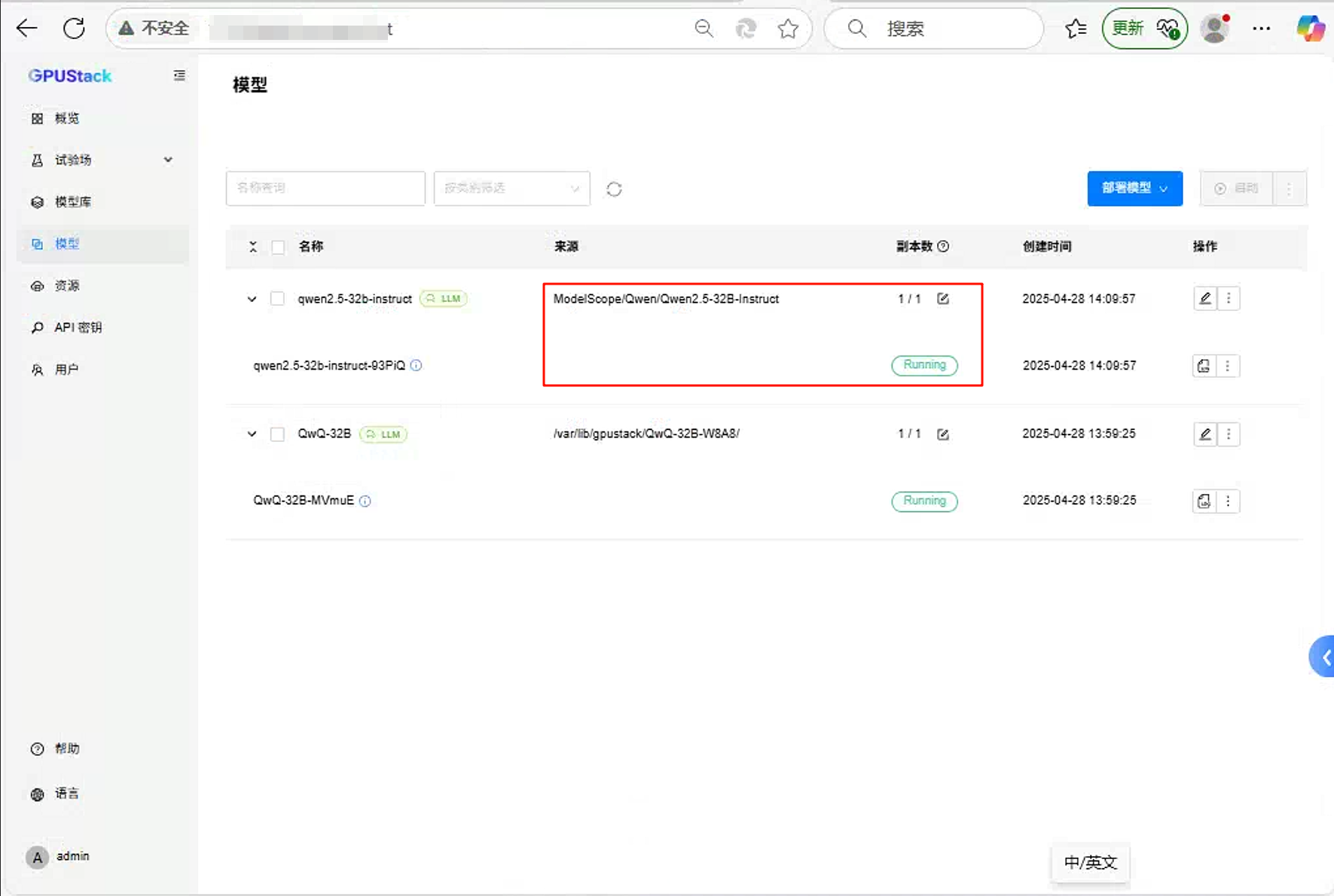Click the zoom magnifier icon in address bar
Screen dimensions: 1334x896
point(704,29)
